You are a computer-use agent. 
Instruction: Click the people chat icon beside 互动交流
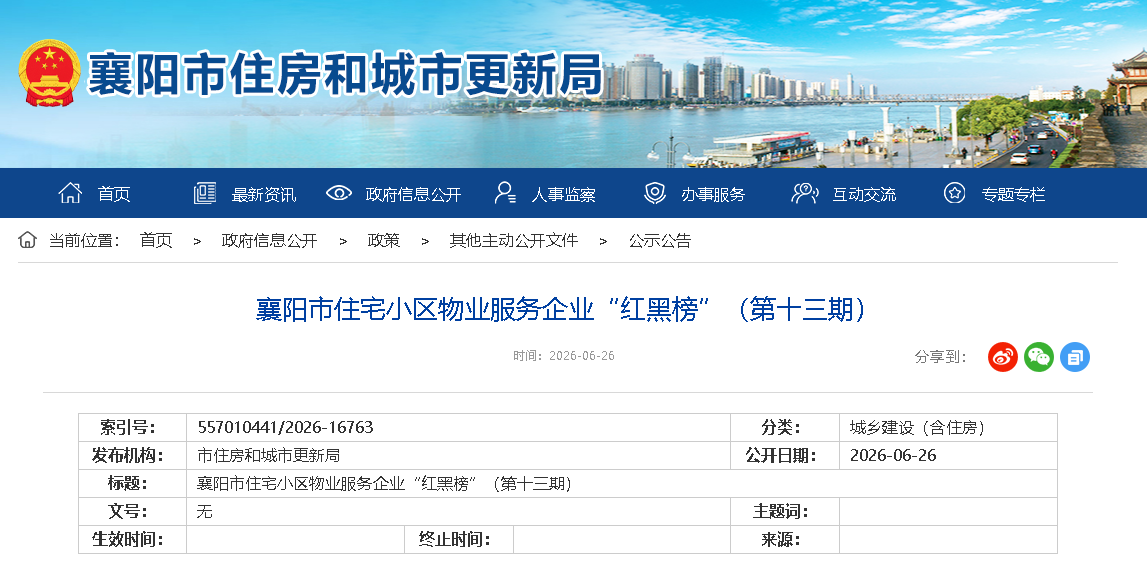(805, 193)
